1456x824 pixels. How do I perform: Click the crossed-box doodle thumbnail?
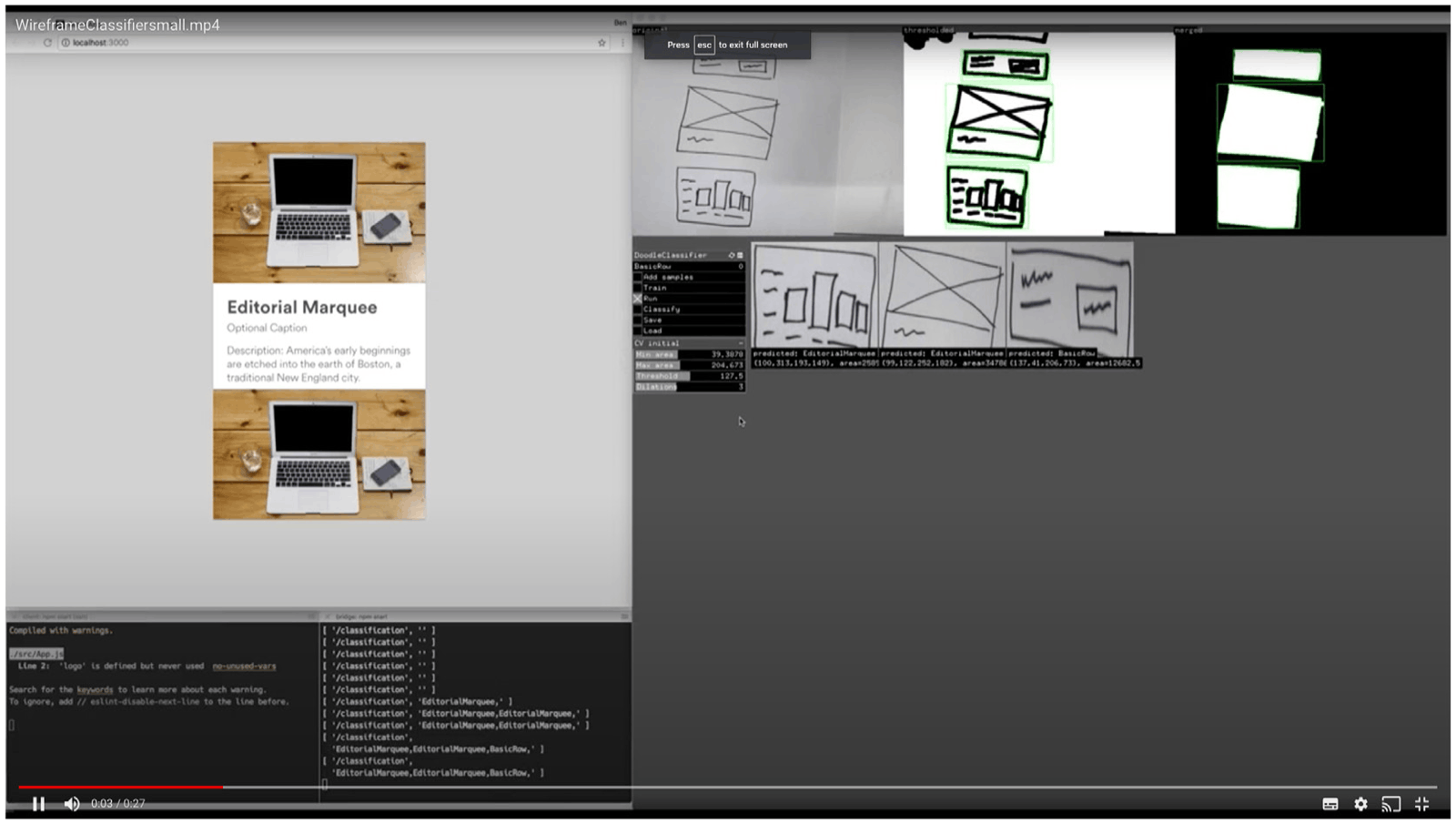pyautogui.click(x=943, y=295)
